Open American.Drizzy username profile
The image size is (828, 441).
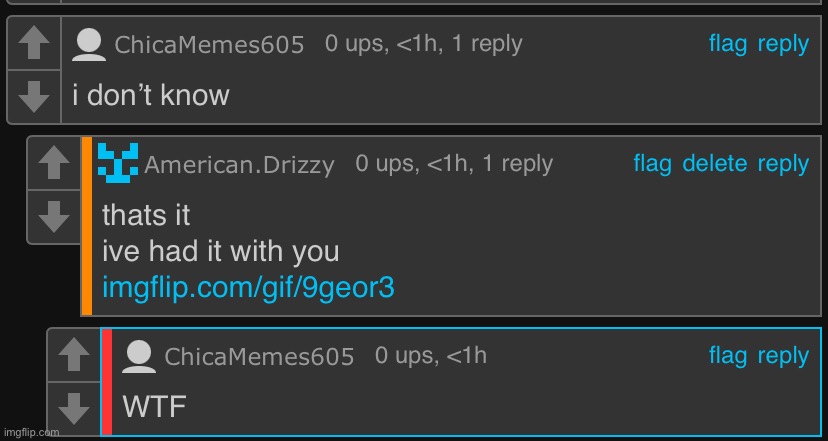click(x=239, y=165)
